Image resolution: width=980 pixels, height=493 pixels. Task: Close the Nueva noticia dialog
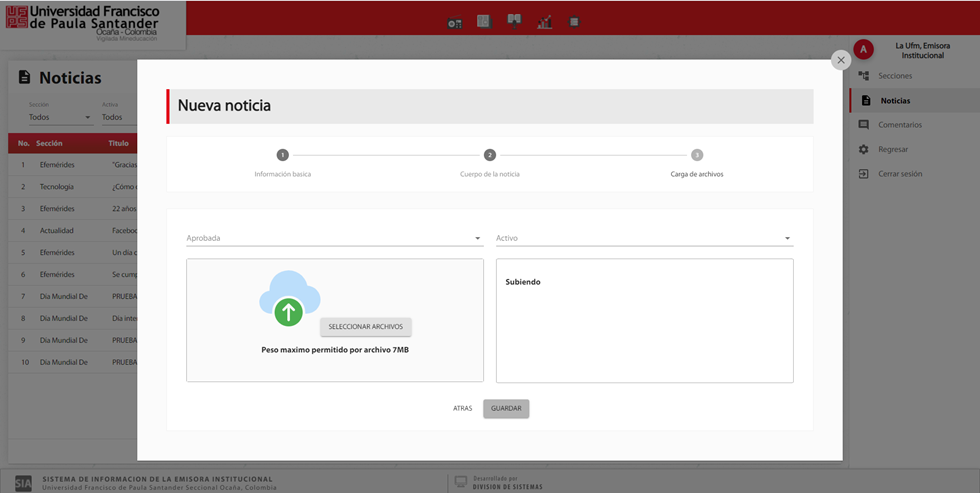click(x=841, y=60)
